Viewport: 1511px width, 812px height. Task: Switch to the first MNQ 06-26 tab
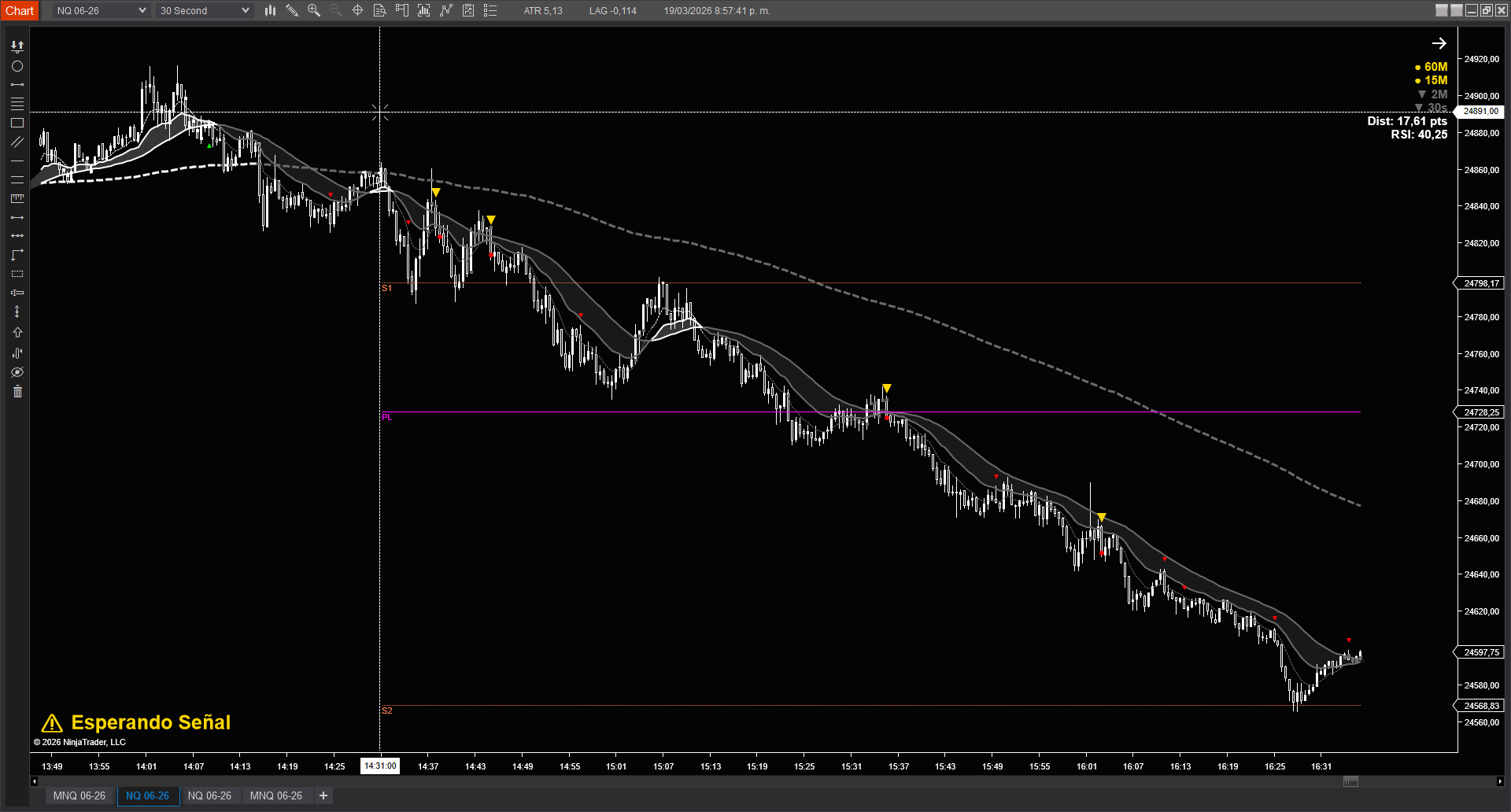pyautogui.click(x=79, y=795)
